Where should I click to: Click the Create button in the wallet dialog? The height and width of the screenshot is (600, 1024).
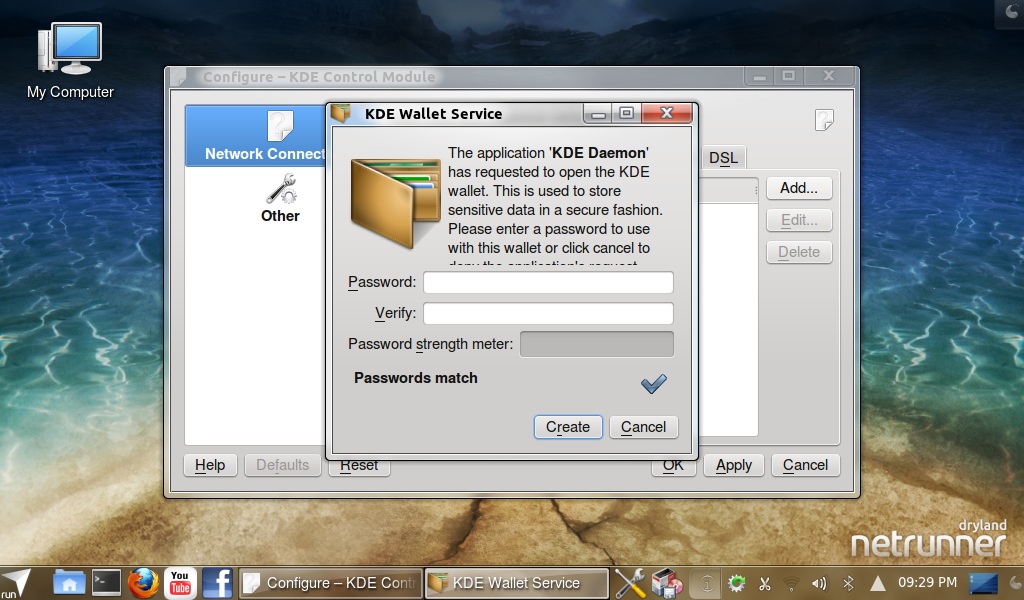[x=568, y=427]
